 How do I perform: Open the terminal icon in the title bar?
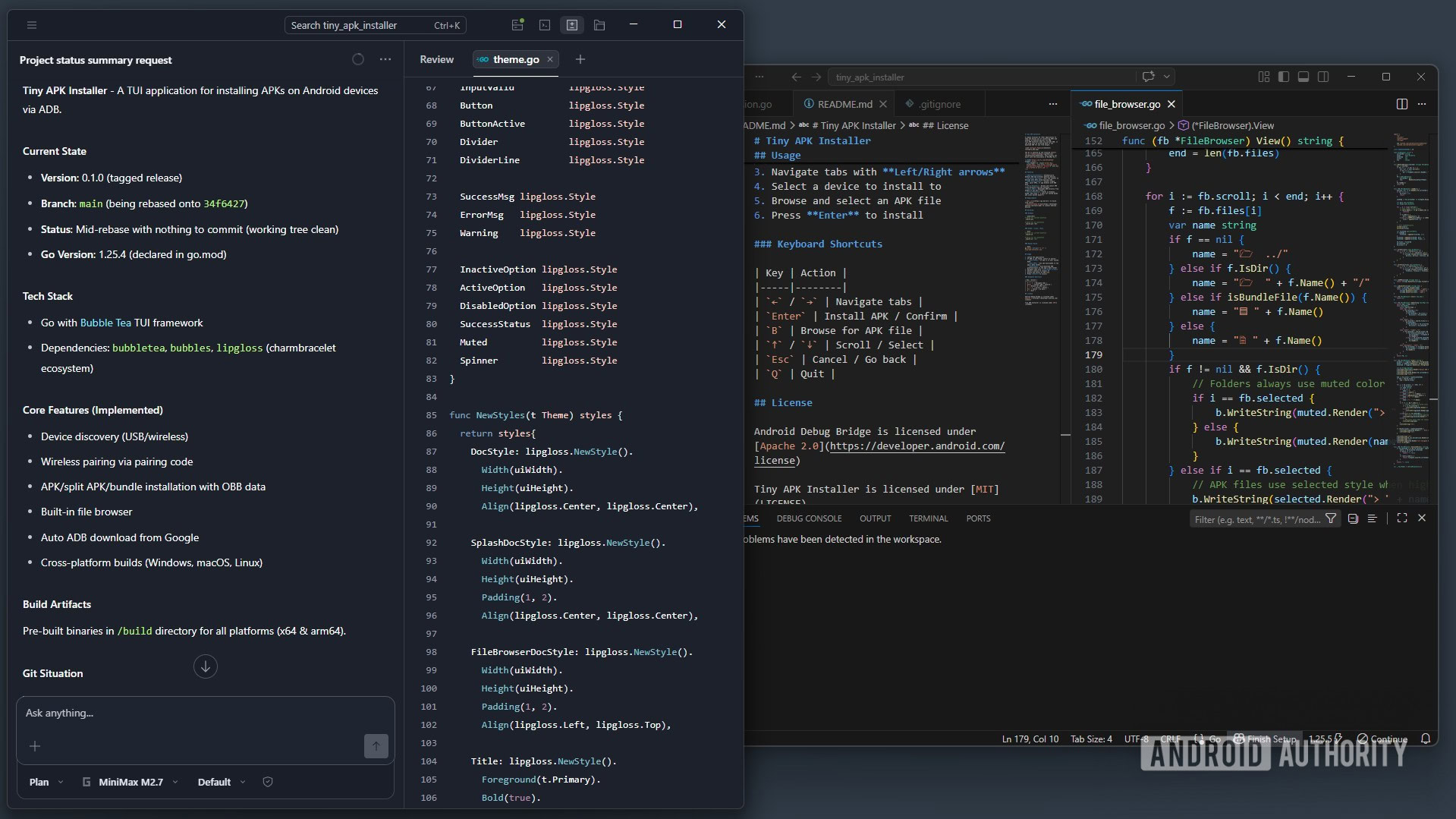pyautogui.click(x=545, y=25)
